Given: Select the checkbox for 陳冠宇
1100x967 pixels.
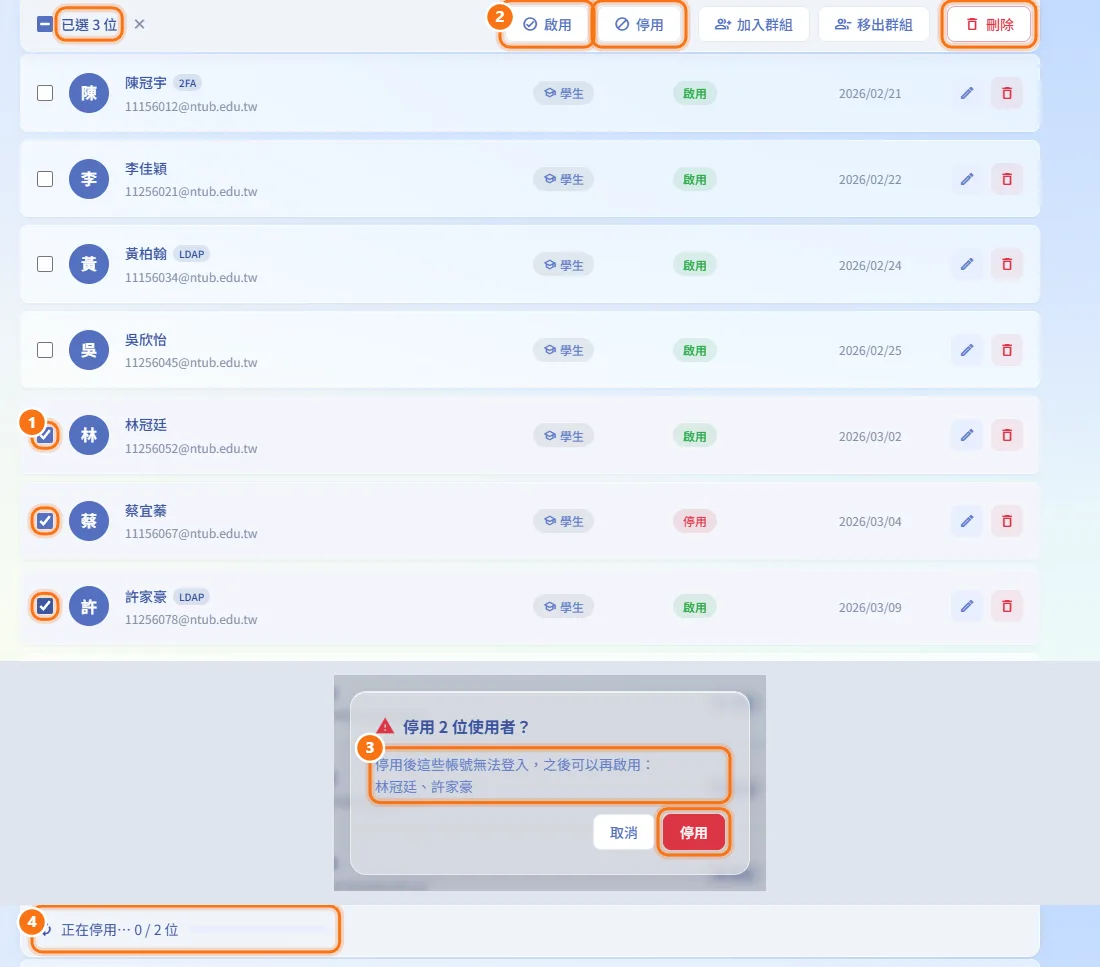Looking at the screenshot, I should pos(45,93).
